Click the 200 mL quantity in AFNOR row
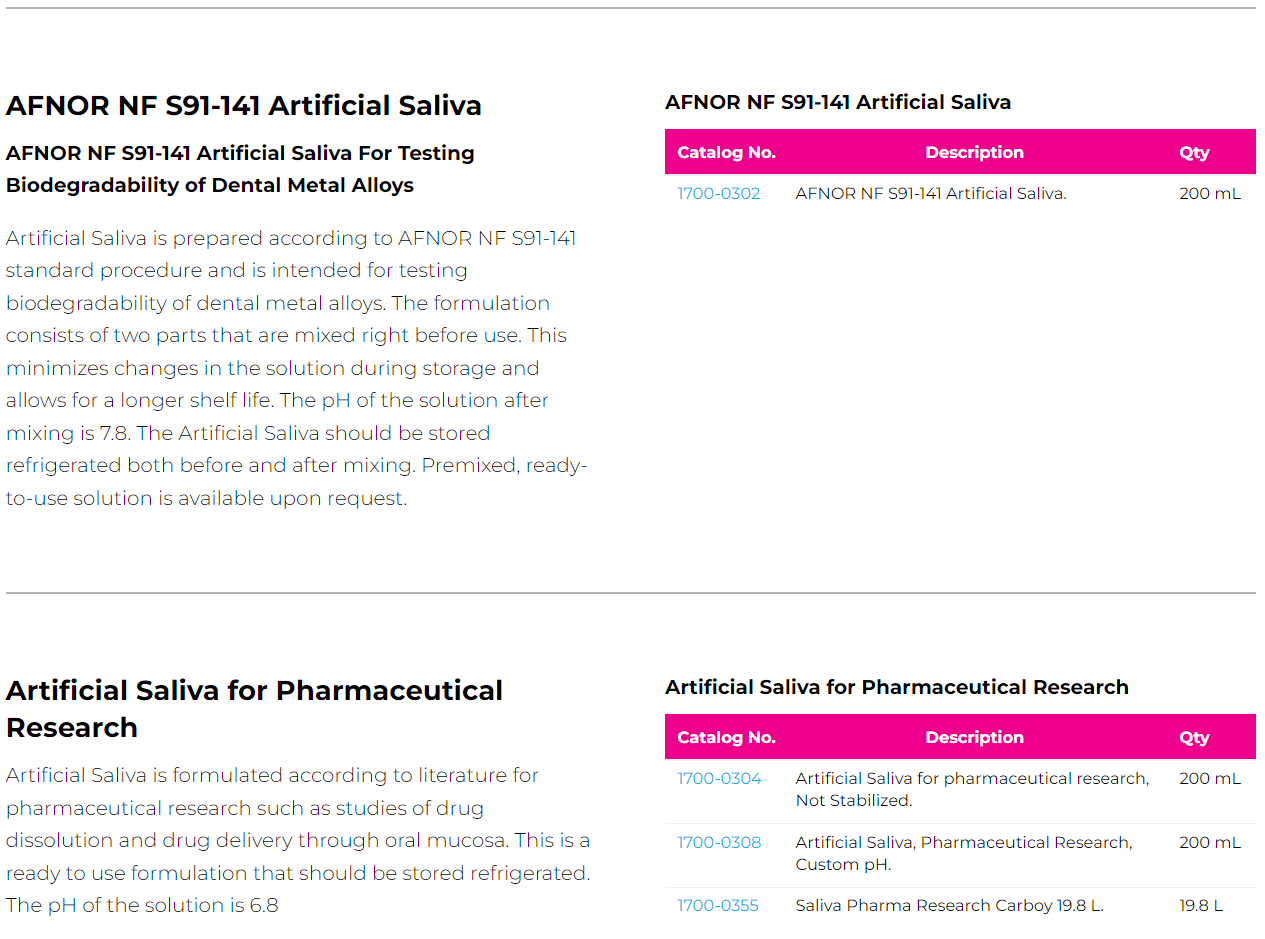 pyautogui.click(x=1209, y=194)
